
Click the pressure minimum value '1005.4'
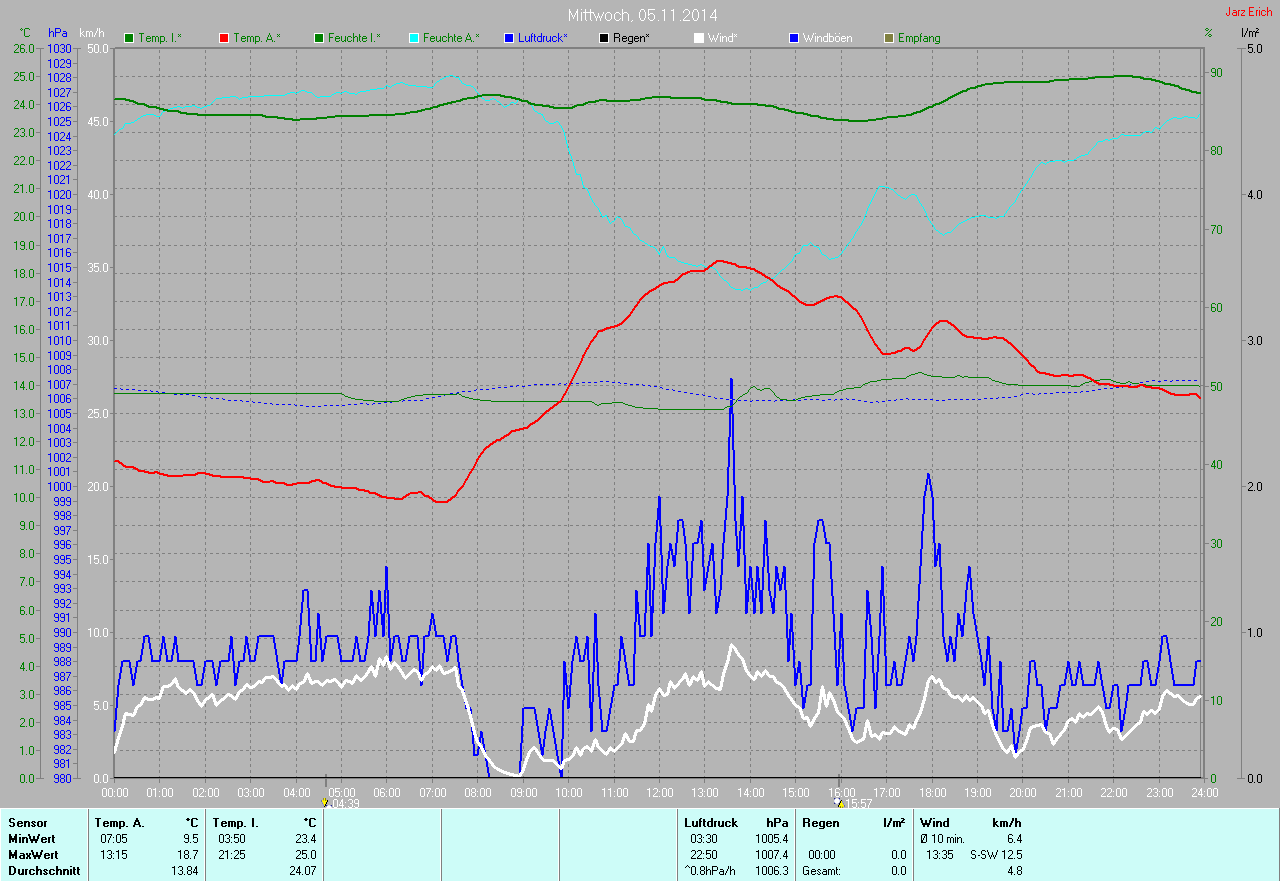point(772,839)
